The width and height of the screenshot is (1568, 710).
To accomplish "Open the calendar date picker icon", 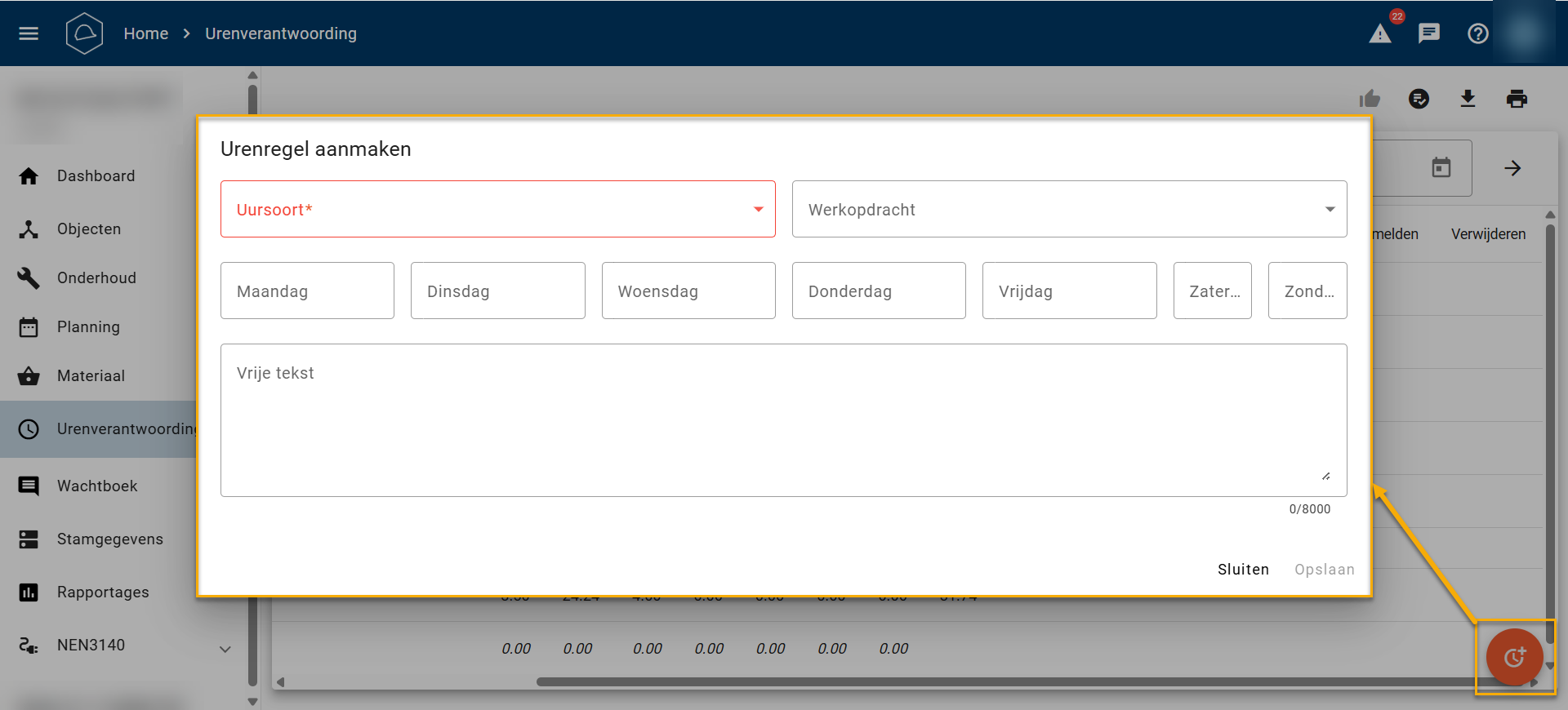I will pyautogui.click(x=1441, y=168).
